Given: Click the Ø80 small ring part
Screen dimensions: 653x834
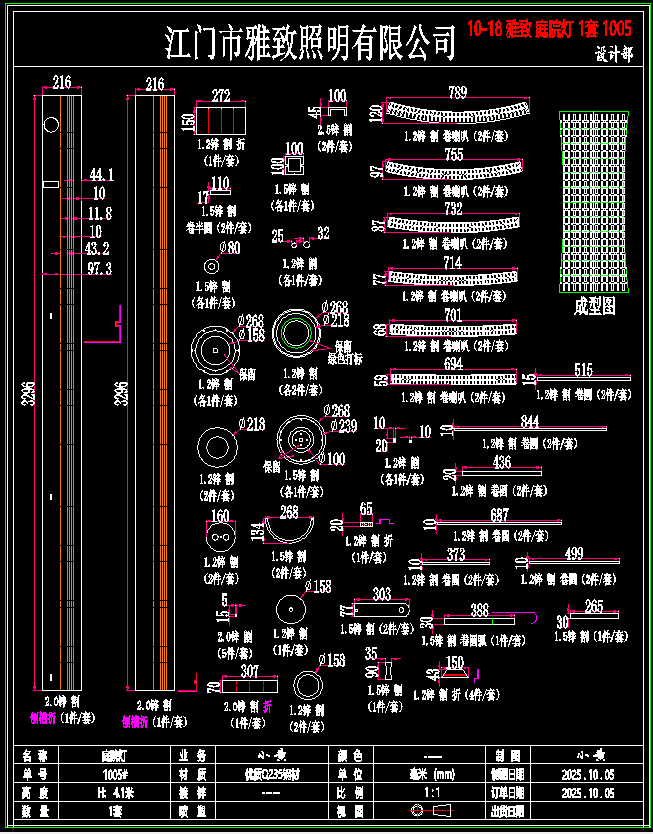Looking at the screenshot, I should pyautogui.click(x=212, y=266).
